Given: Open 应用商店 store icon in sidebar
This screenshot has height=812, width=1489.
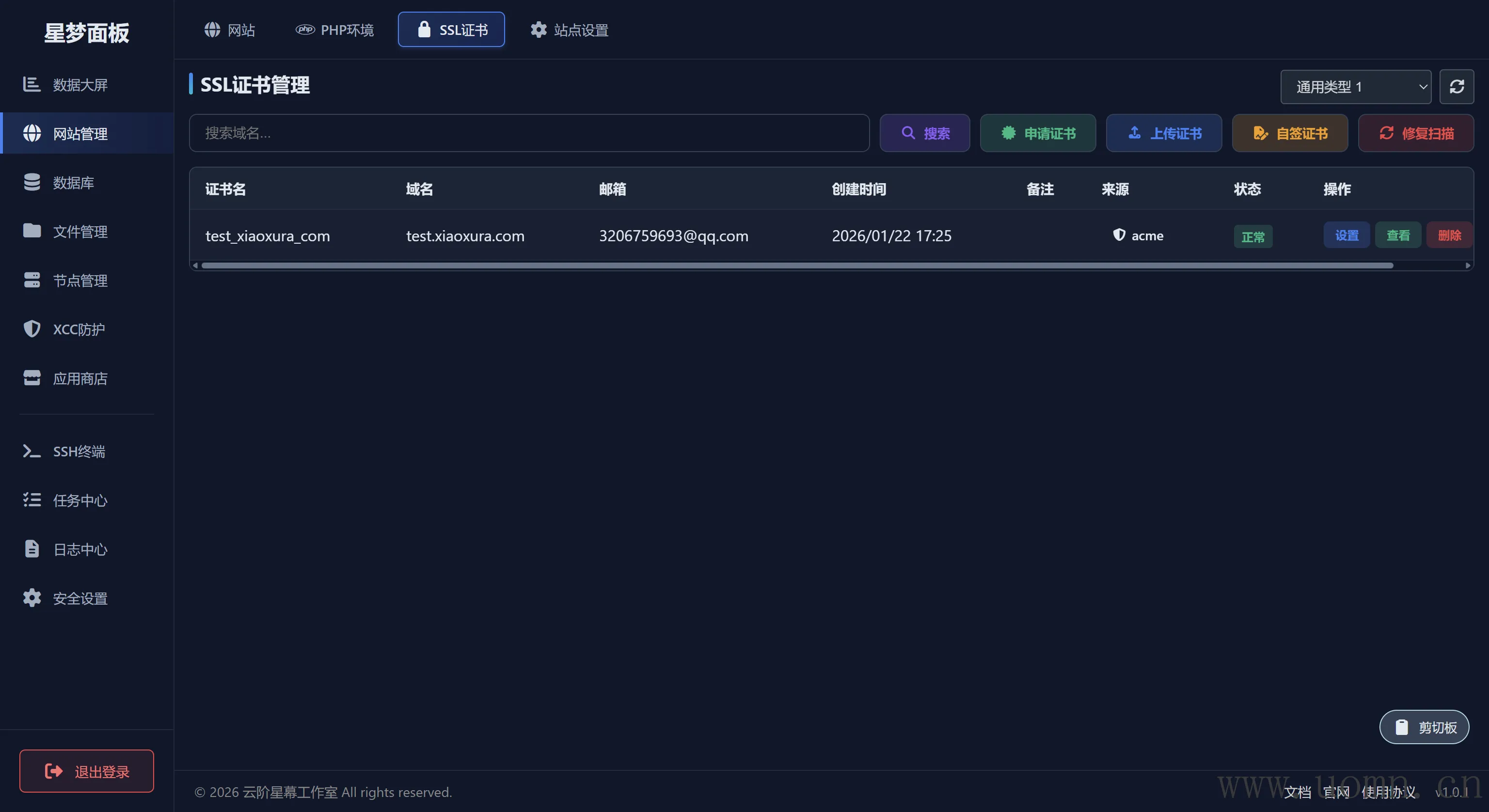Looking at the screenshot, I should (x=32, y=378).
